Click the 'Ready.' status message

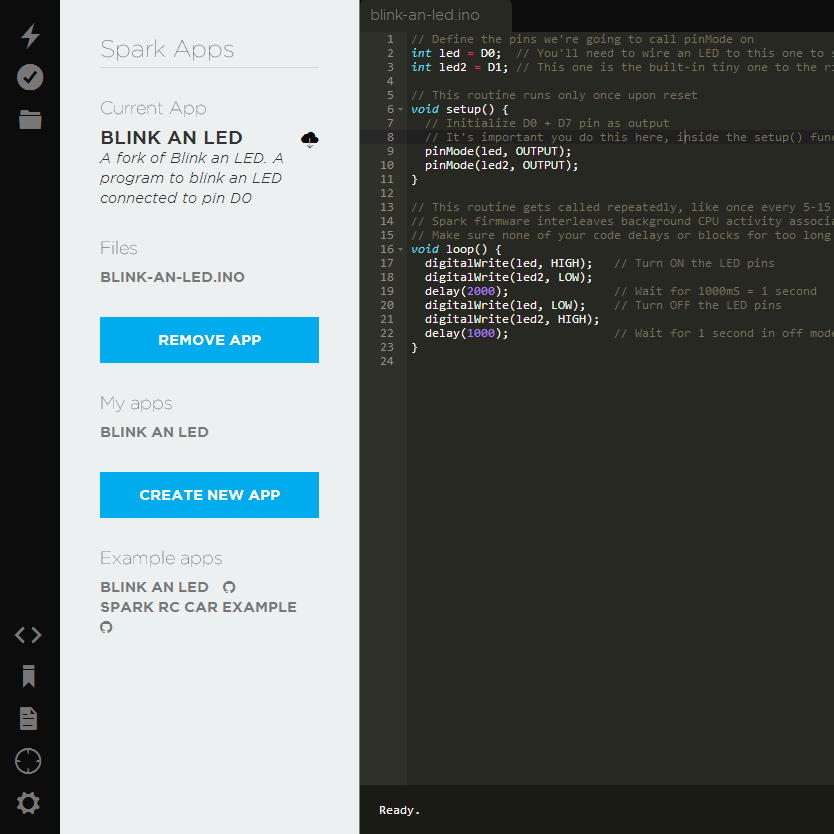399,810
